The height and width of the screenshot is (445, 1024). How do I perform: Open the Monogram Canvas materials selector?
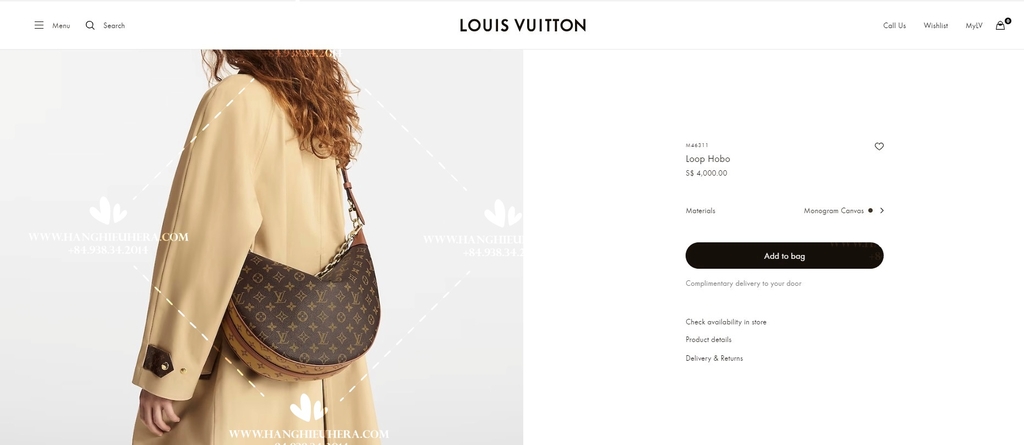[833, 210]
